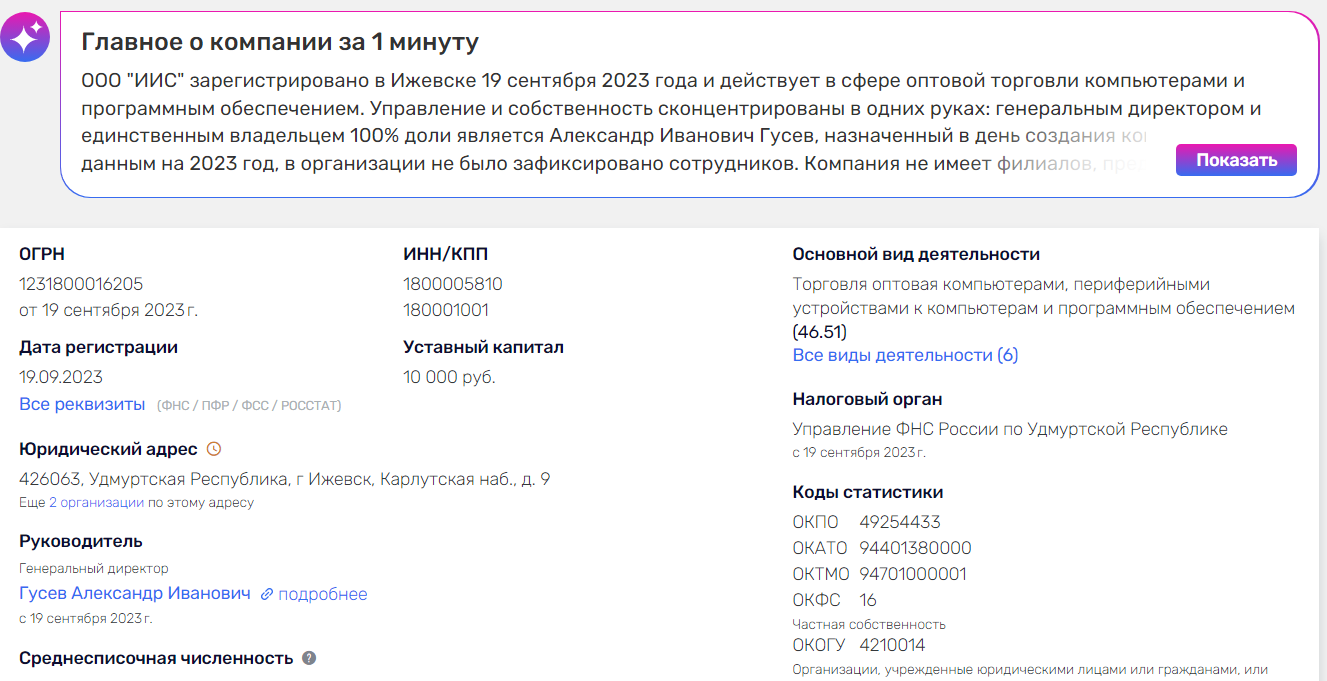1327x681 pixels.
Task: Click the purple AI sparkle icon
Action: (x=24, y=38)
